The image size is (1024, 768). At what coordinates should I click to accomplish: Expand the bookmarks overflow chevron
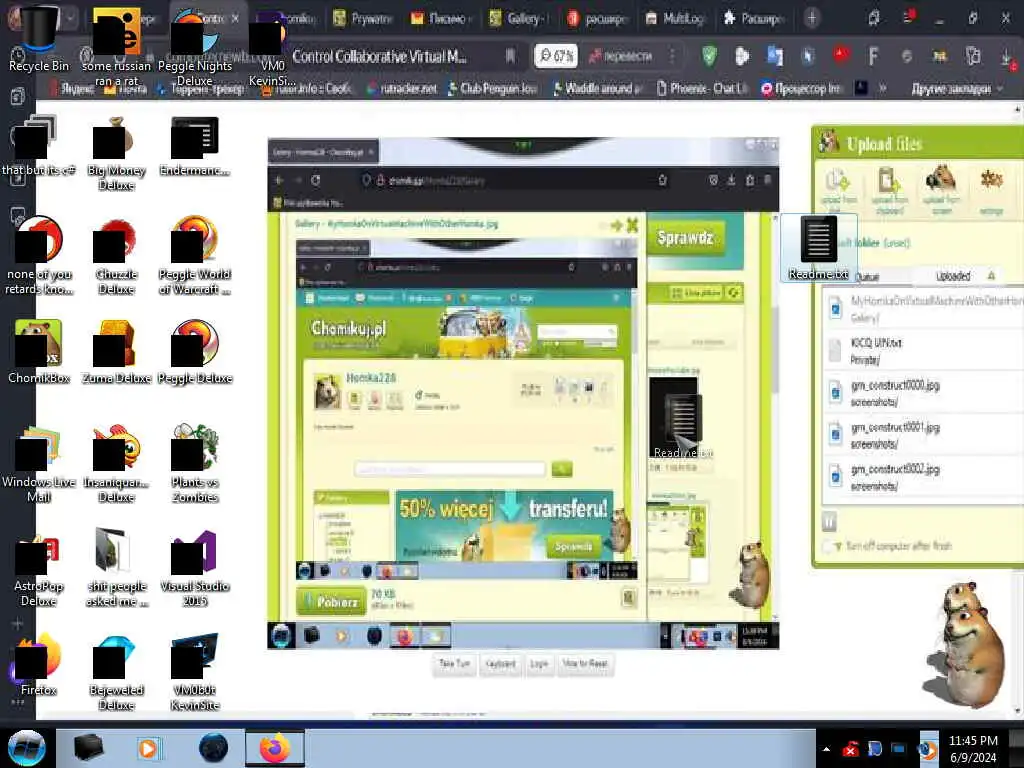883,88
